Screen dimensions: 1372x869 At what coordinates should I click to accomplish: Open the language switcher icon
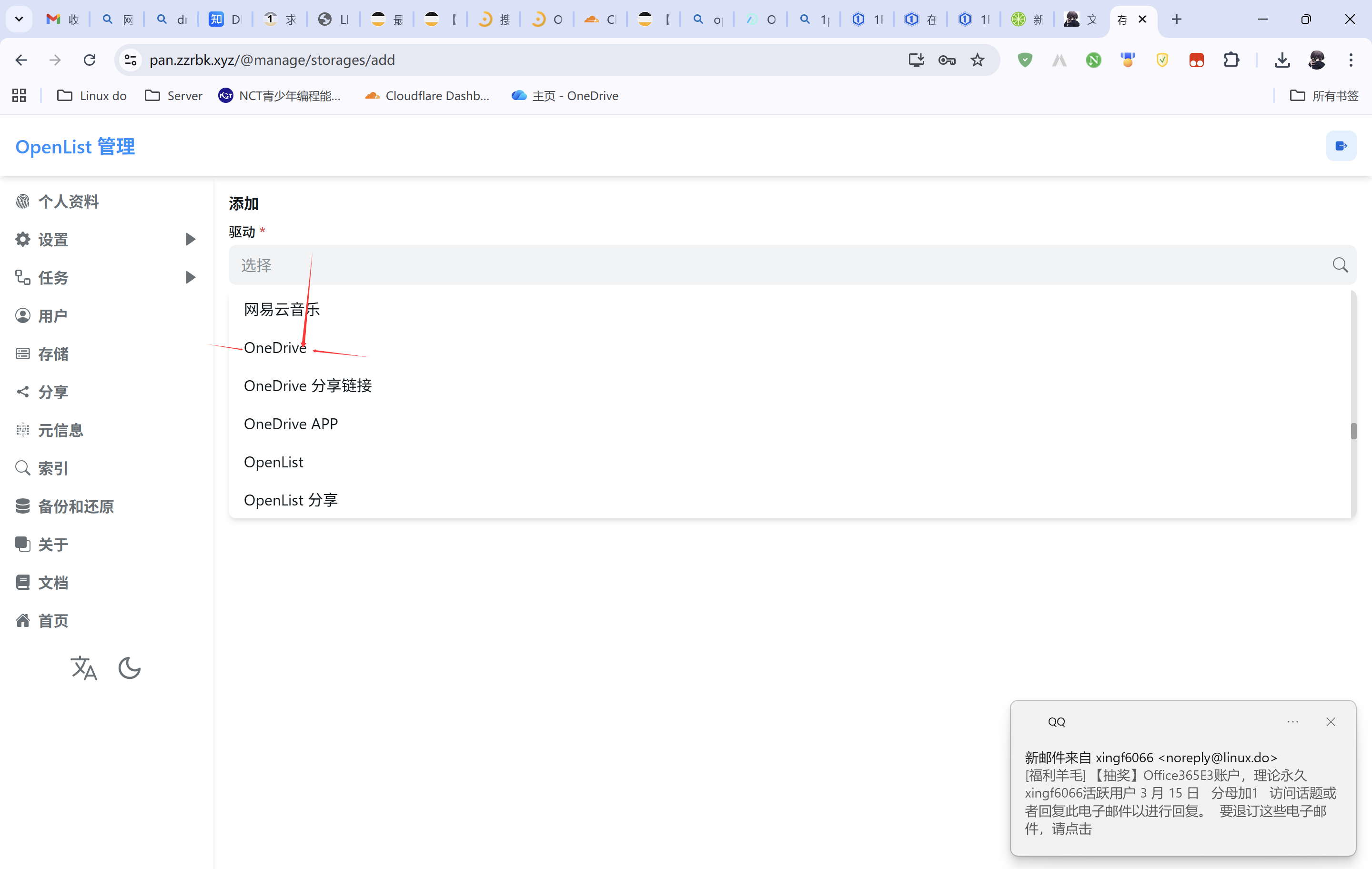coord(84,668)
